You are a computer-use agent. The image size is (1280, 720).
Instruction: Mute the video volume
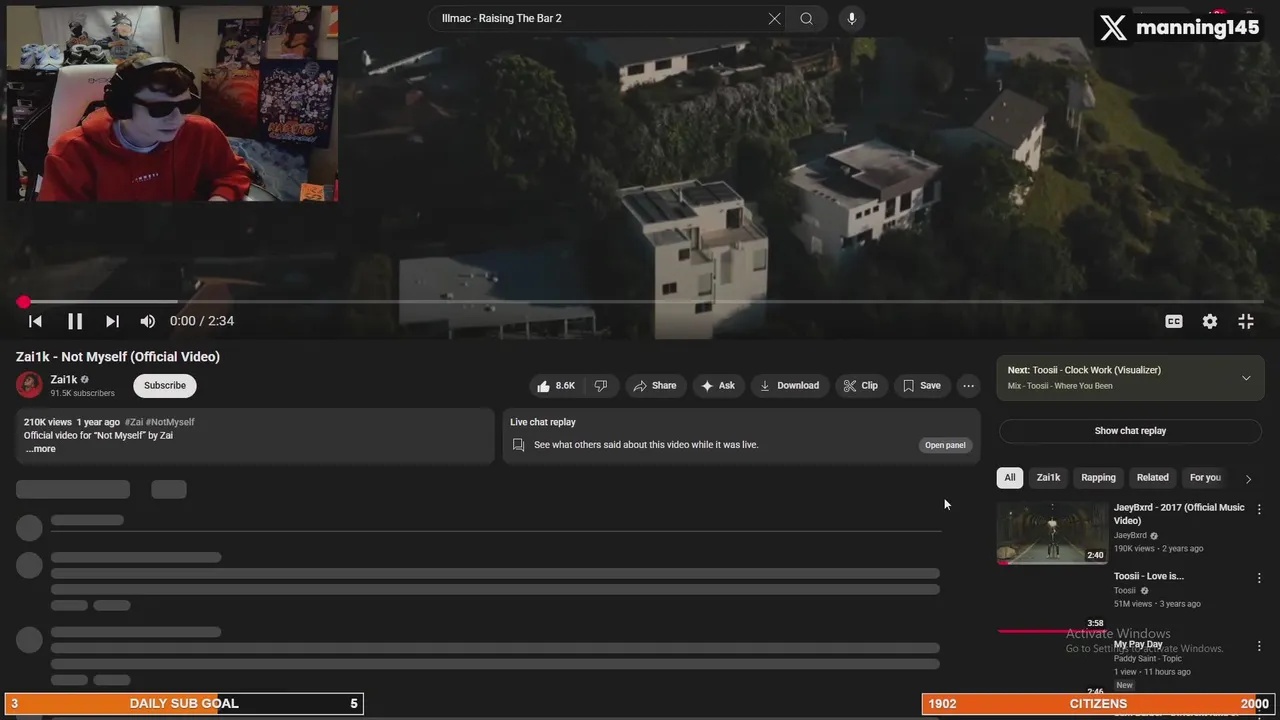[147, 321]
